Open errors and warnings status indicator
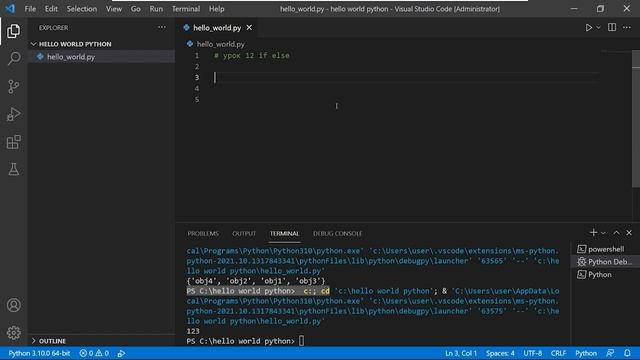Screen dimensions: 640x360 tap(94, 353)
